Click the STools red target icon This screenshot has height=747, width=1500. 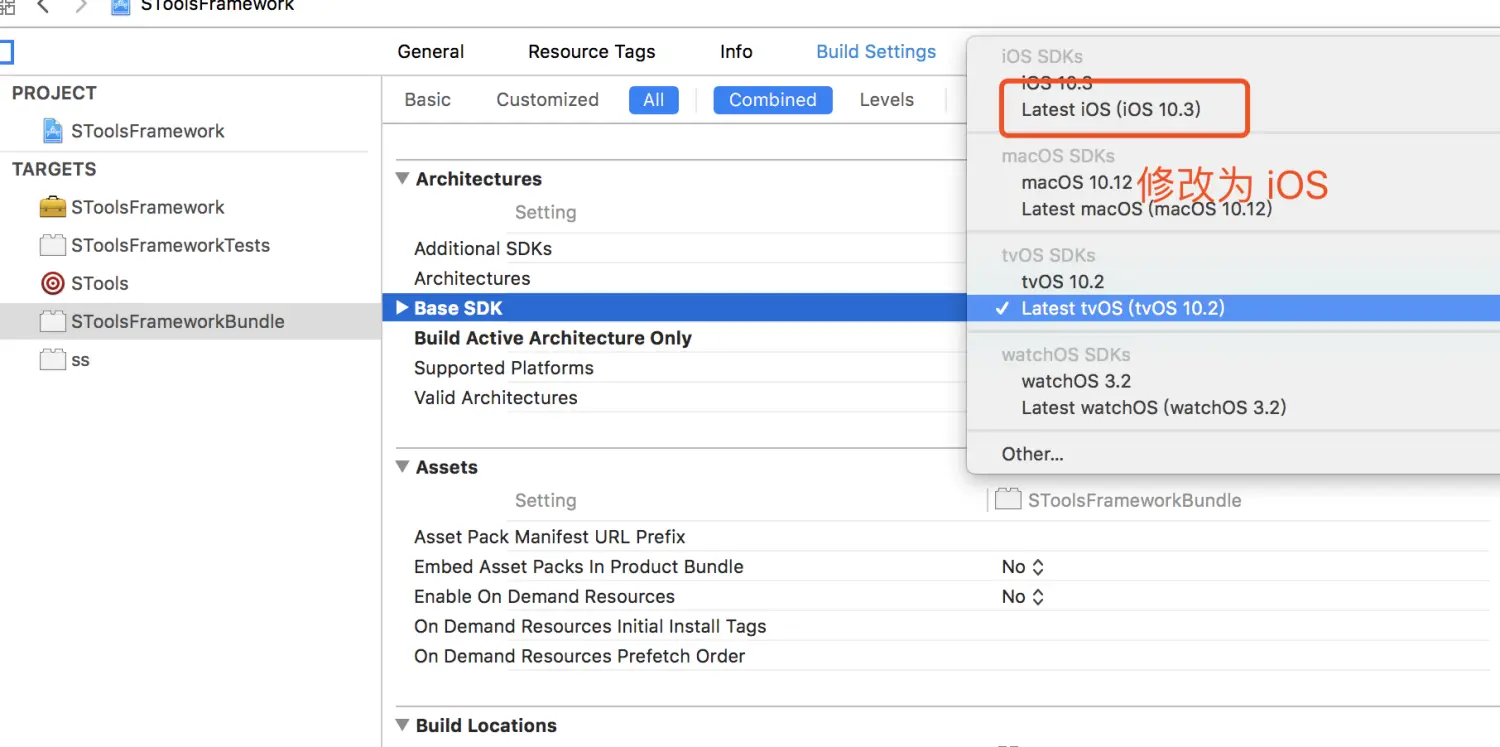tap(53, 283)
